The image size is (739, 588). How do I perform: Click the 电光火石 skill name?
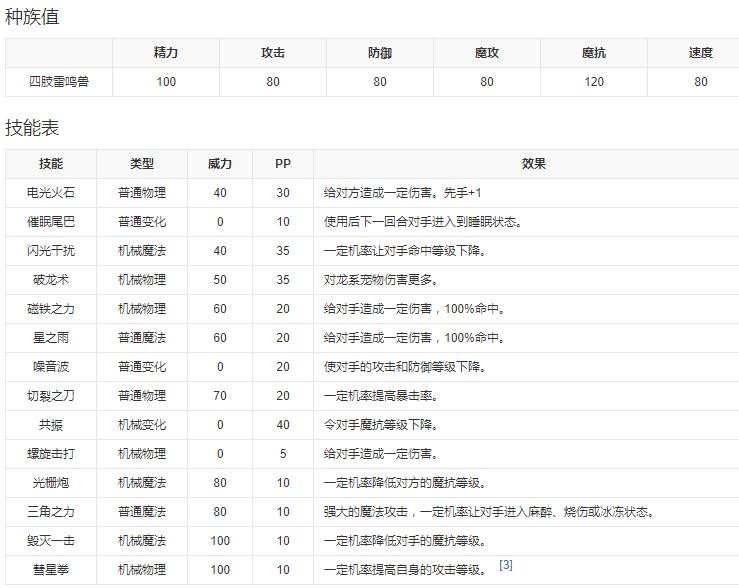pyautogui.click(x=51, y=193)
